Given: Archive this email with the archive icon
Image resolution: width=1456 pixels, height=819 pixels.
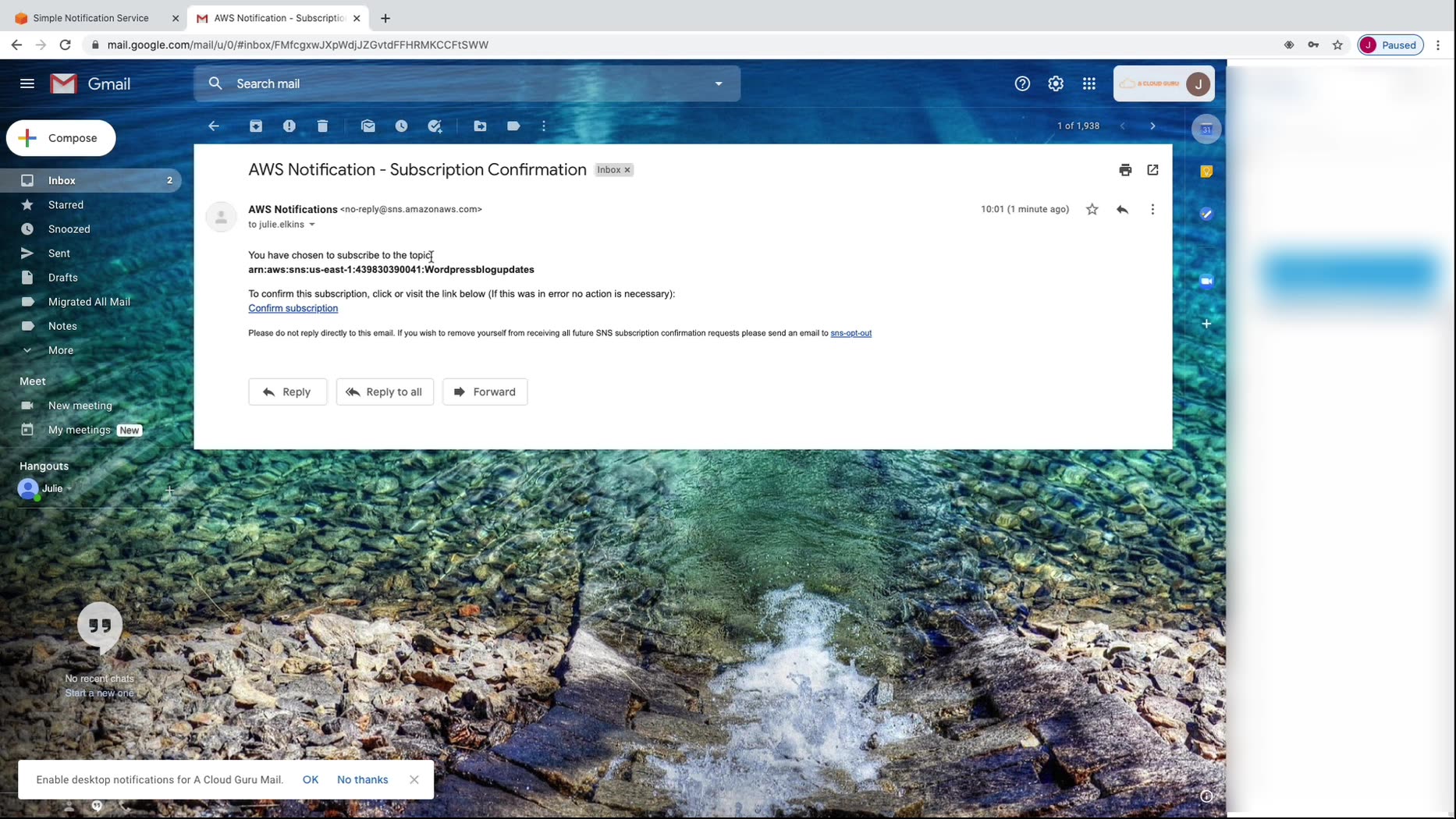Looking at the screenshot, I should tap(256, 126).
